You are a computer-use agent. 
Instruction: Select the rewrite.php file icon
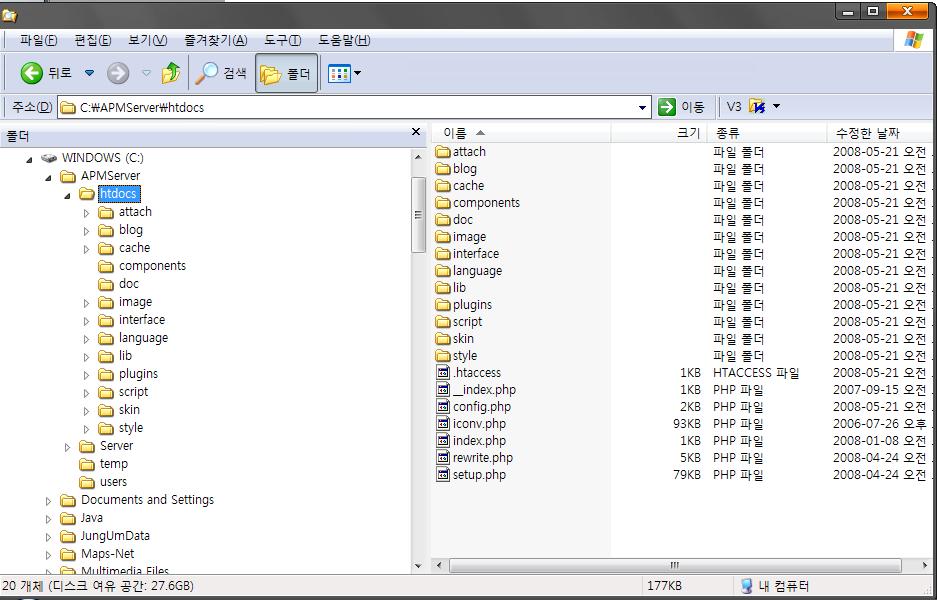tap(443, 458)
